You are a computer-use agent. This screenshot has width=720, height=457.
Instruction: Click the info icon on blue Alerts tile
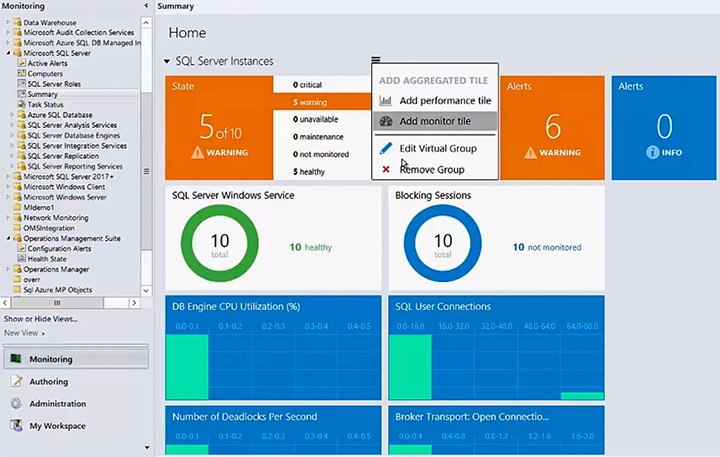[652, 152]
